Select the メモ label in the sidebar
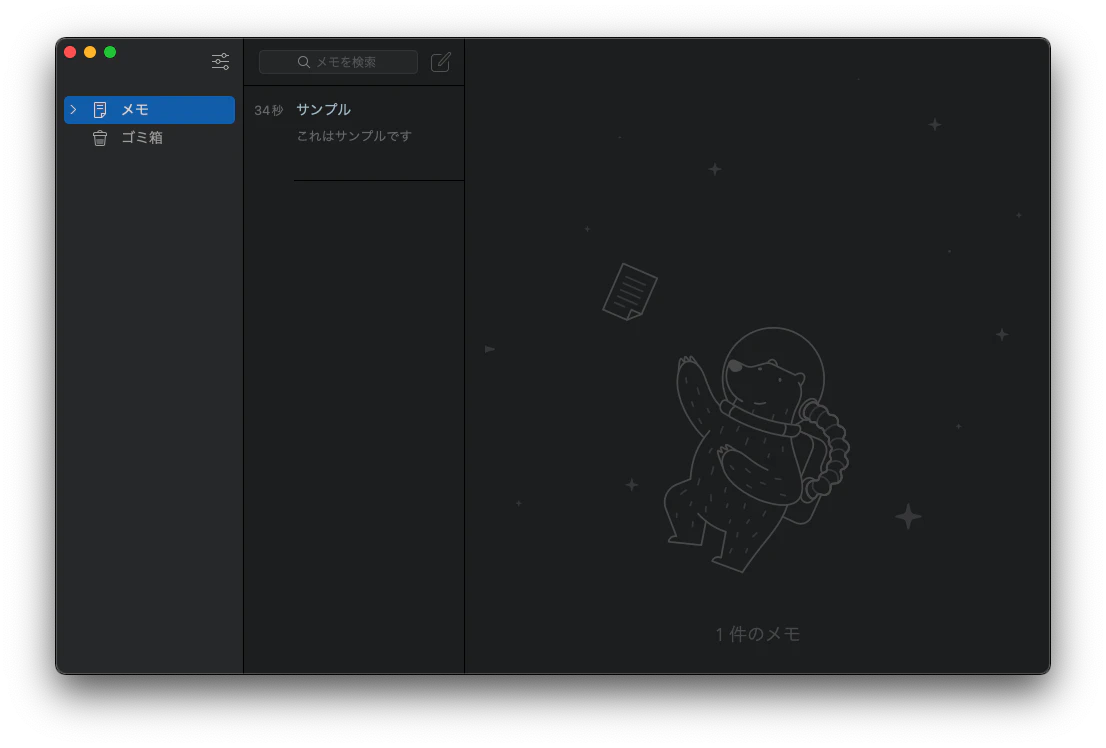Screen dimensions: 1106x748 pos(135,110)
